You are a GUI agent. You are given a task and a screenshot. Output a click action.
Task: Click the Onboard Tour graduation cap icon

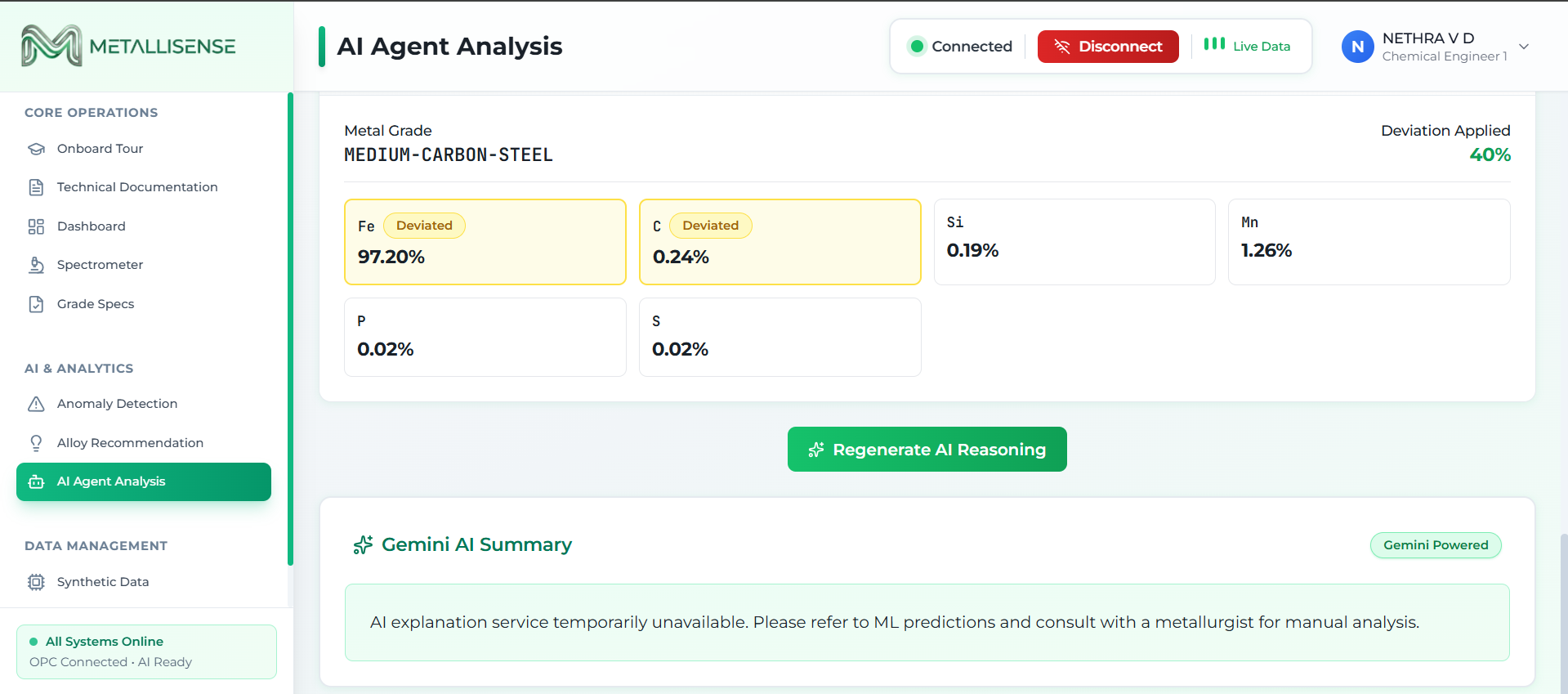pos(36,149)
